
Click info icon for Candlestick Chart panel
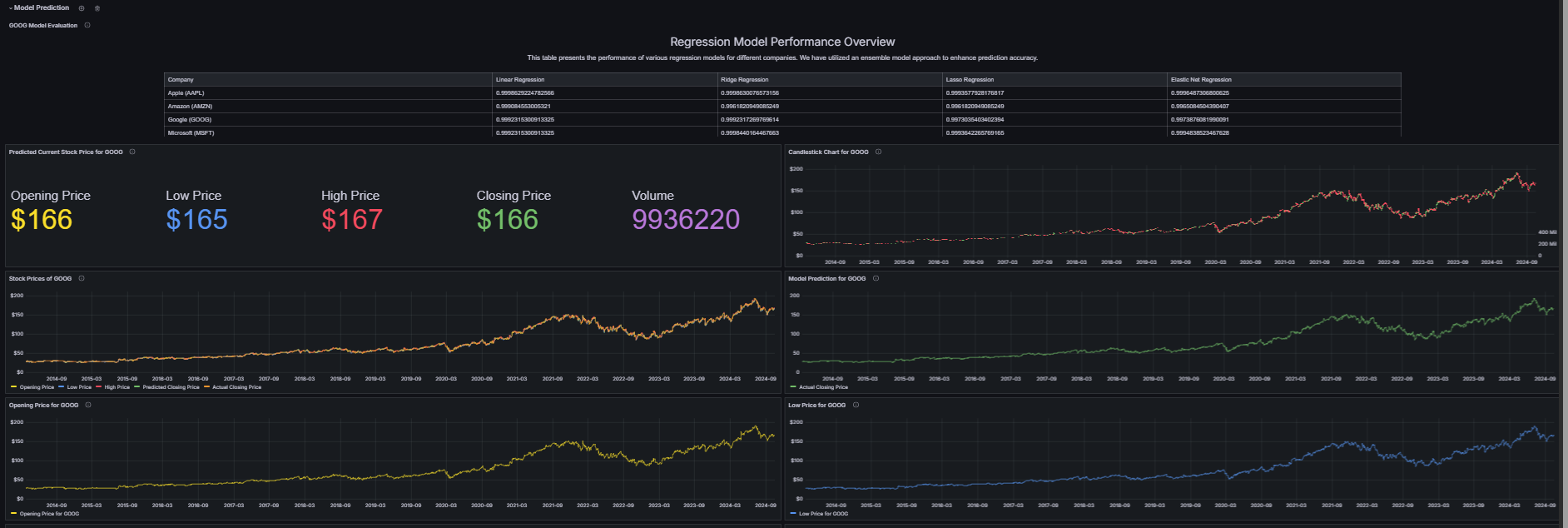[x=878, y=152]
